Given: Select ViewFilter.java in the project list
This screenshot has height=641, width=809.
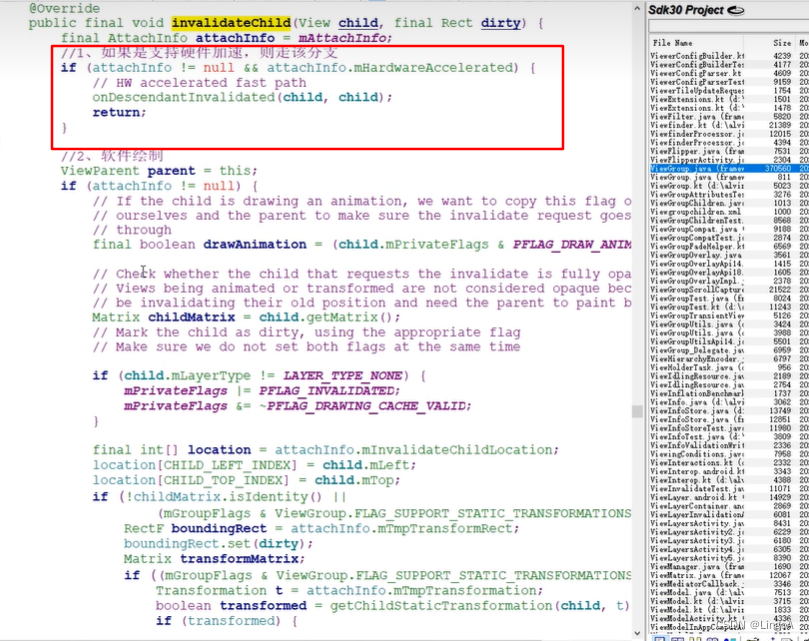Looking at the screenshot, I should 729,117.
